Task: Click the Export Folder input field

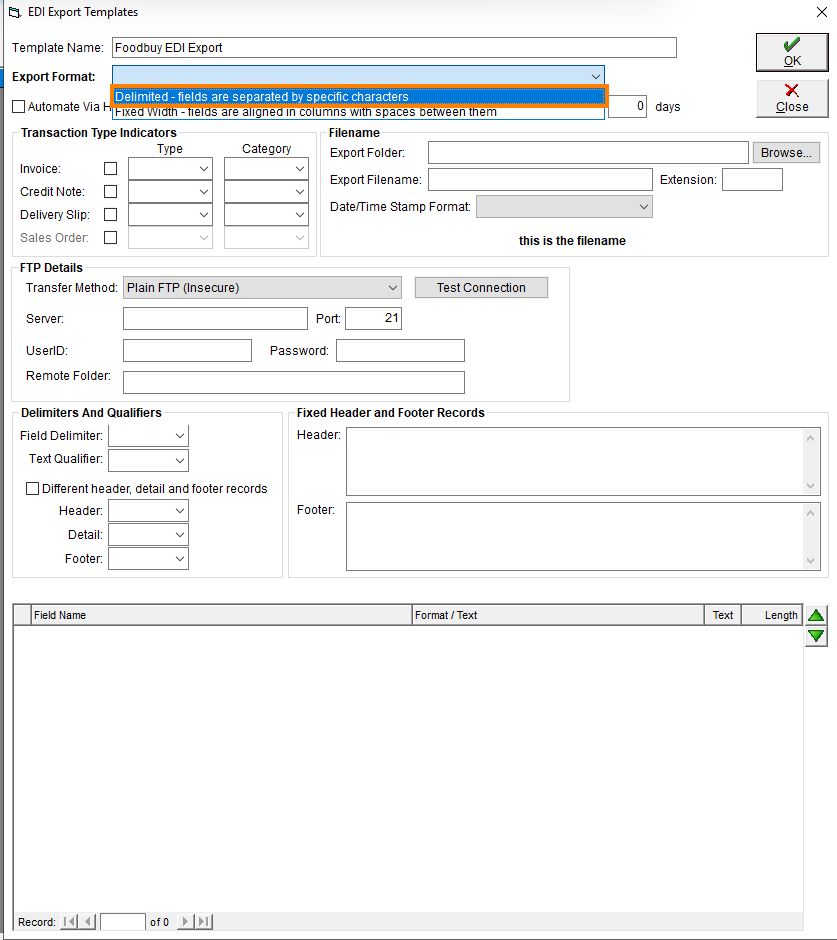Action: [588, 152]
